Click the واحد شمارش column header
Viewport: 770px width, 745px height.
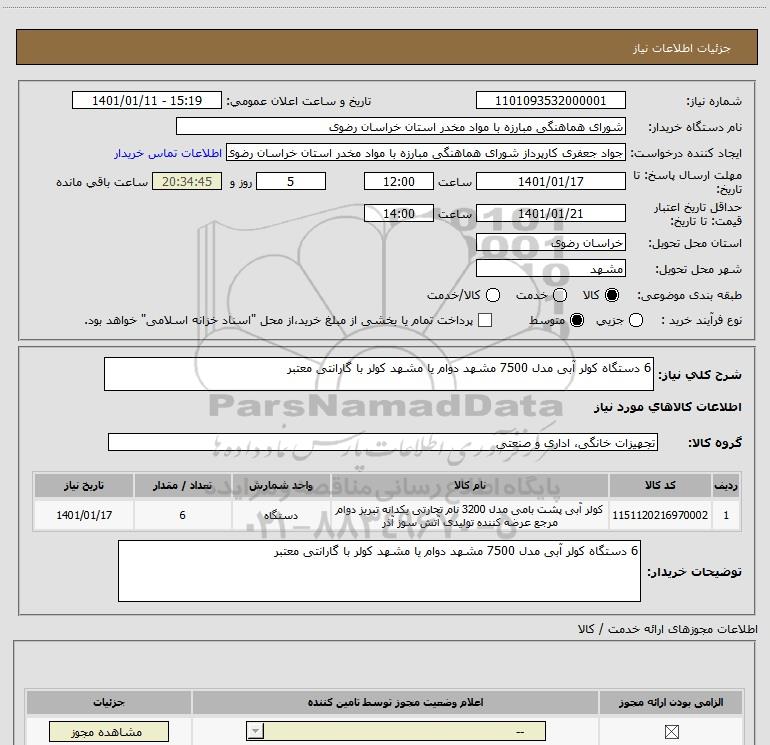[x=281, y=485]
